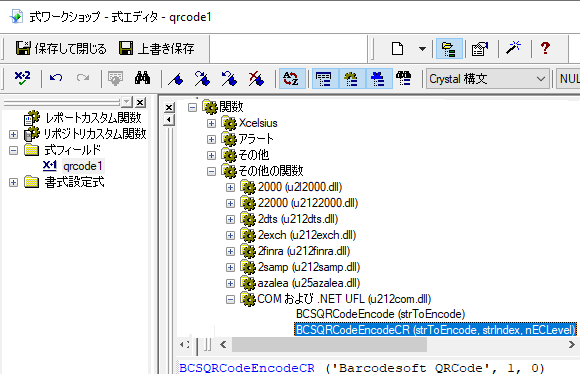Viewport: 580px width, 374px height.
Task: Collapse the その他の関数 group
Action: pos(211,171)
